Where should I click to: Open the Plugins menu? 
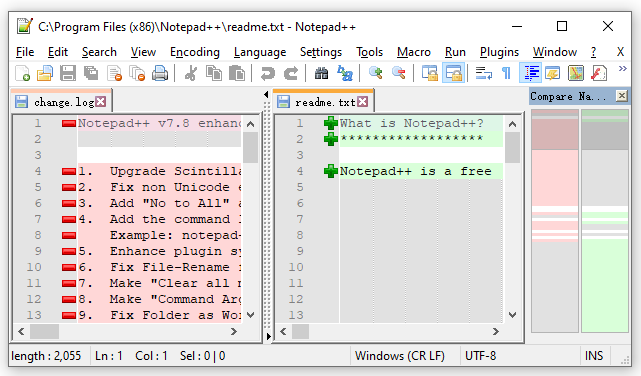click(499, 52)
